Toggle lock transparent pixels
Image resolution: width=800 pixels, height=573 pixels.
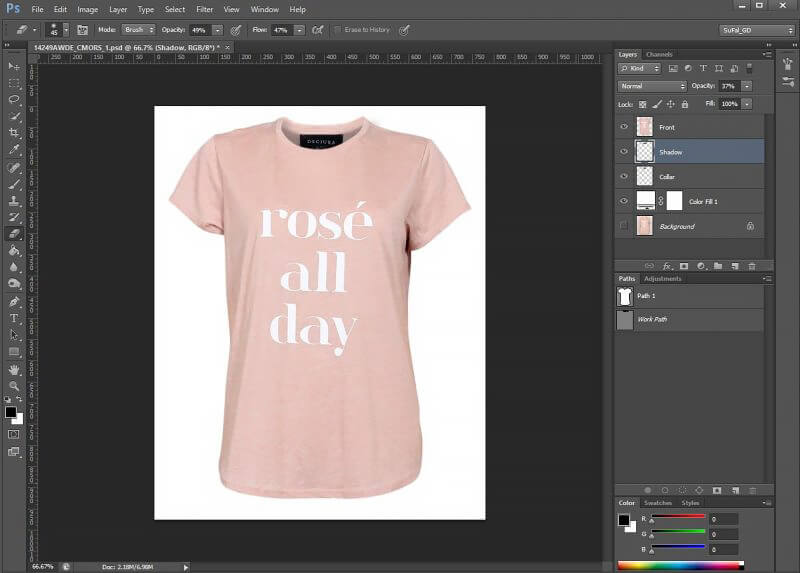tap(642, 104)
